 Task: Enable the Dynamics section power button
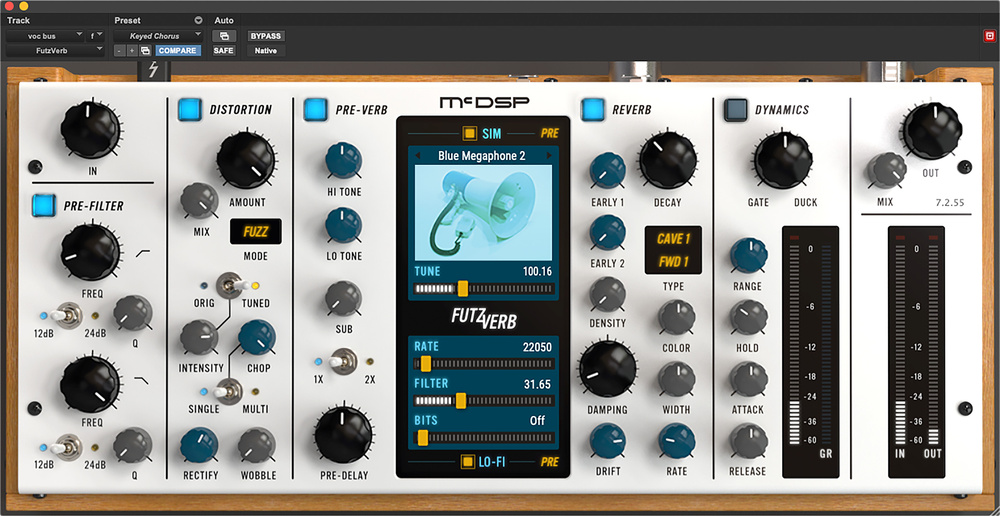tap(736, 109)
